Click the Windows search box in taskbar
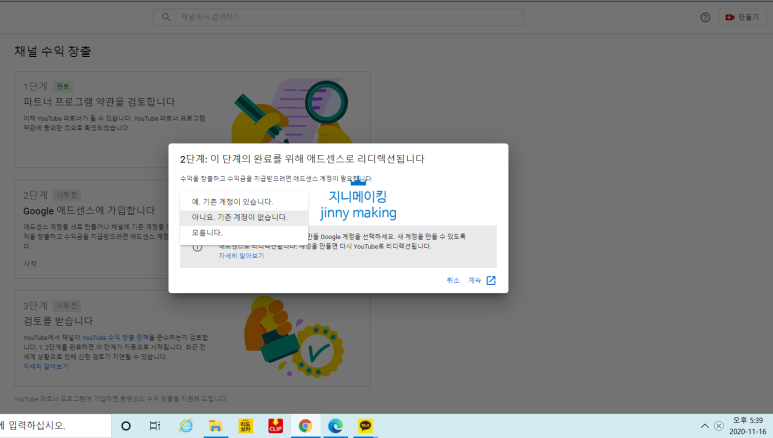 click(55, 426)
